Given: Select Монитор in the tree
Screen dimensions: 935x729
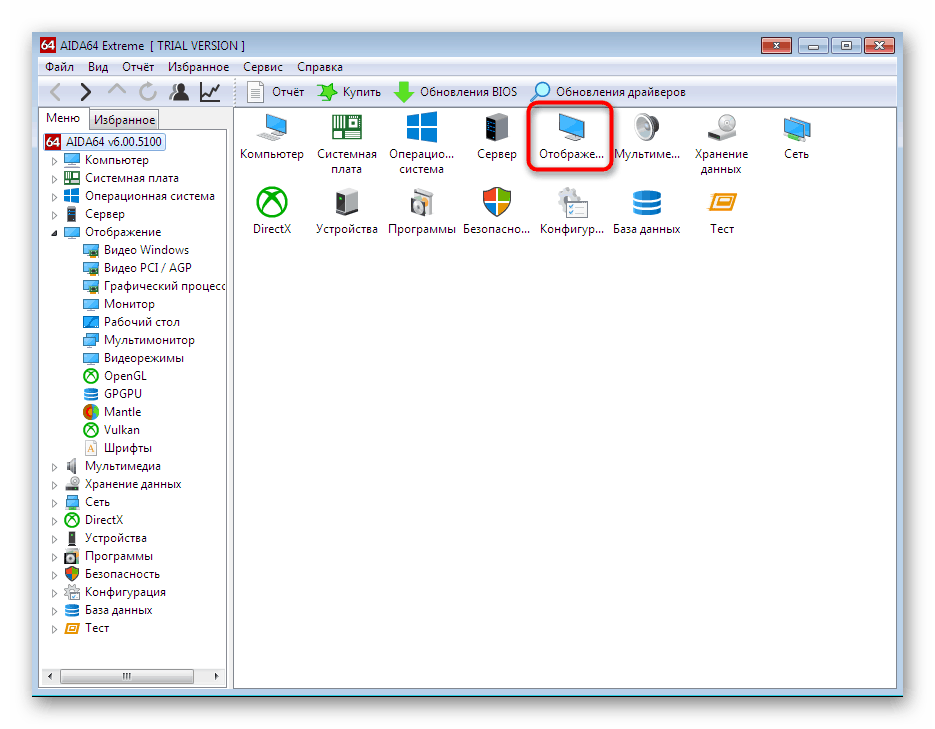Looking at the screenshot, I should point(119,304).
